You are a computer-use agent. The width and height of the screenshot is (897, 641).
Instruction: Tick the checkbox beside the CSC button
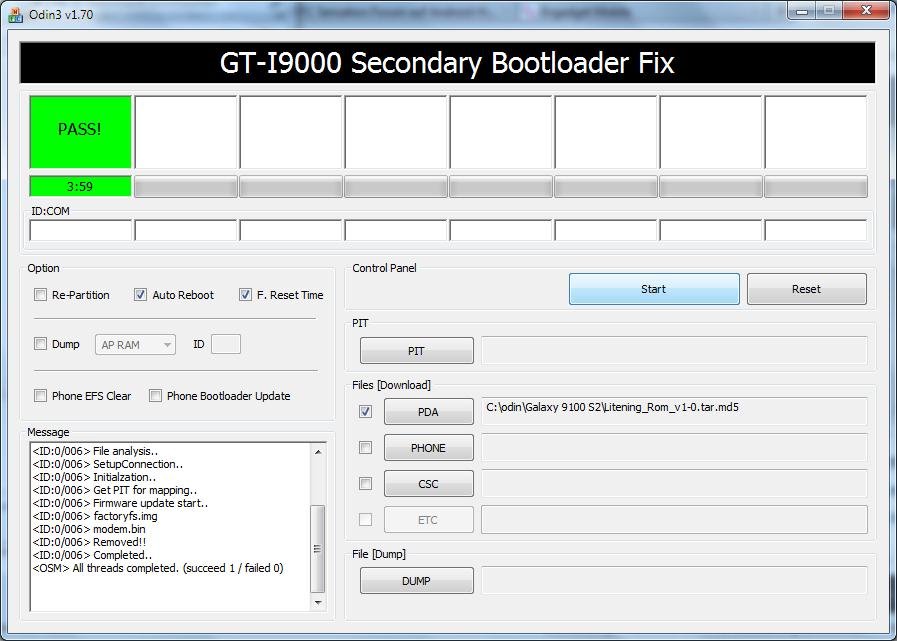365,484
